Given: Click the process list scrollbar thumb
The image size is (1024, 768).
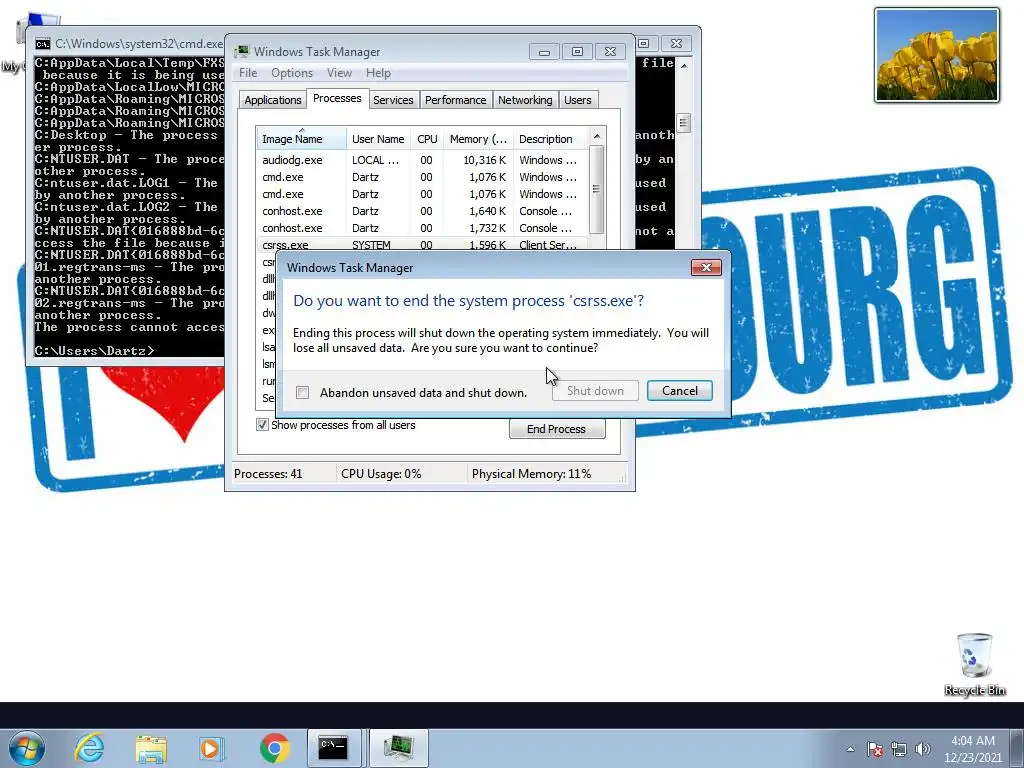Looking at the screenshot, I should (x=596, y=189).
